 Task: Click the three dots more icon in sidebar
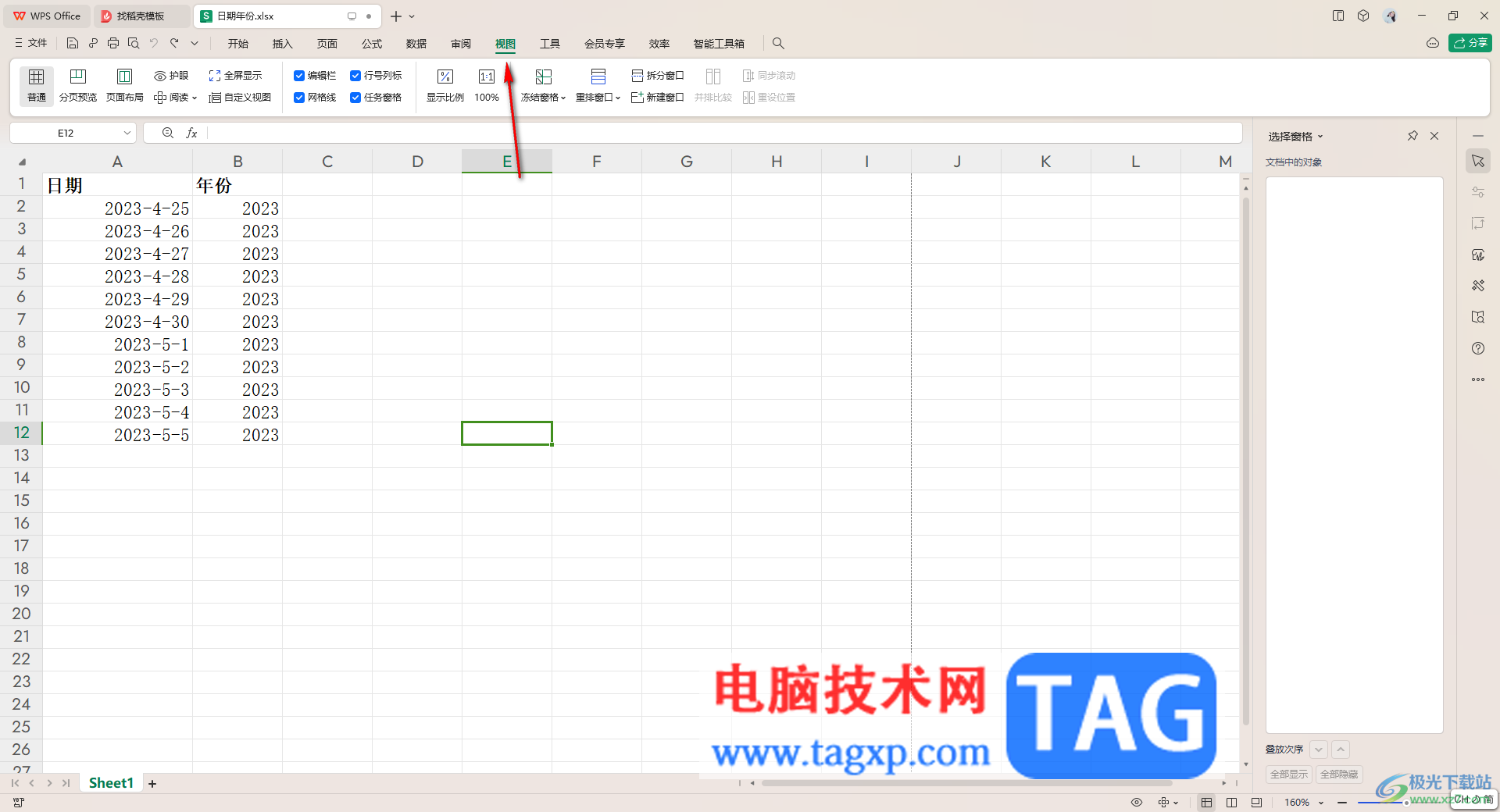1478,379
